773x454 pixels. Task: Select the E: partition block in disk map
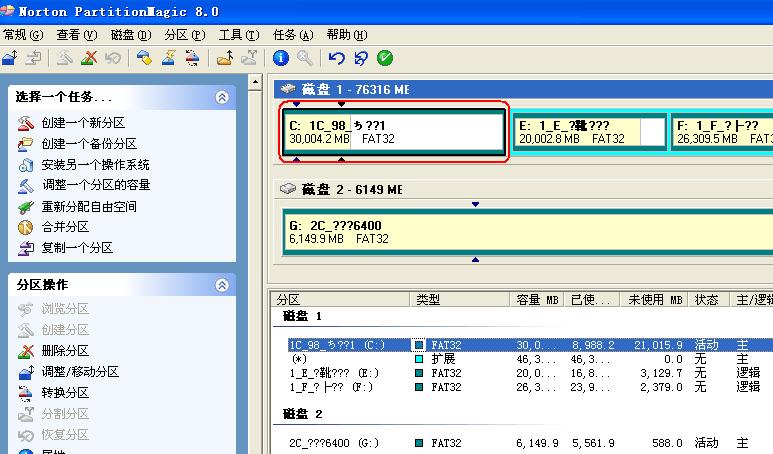tap(590, 132)
